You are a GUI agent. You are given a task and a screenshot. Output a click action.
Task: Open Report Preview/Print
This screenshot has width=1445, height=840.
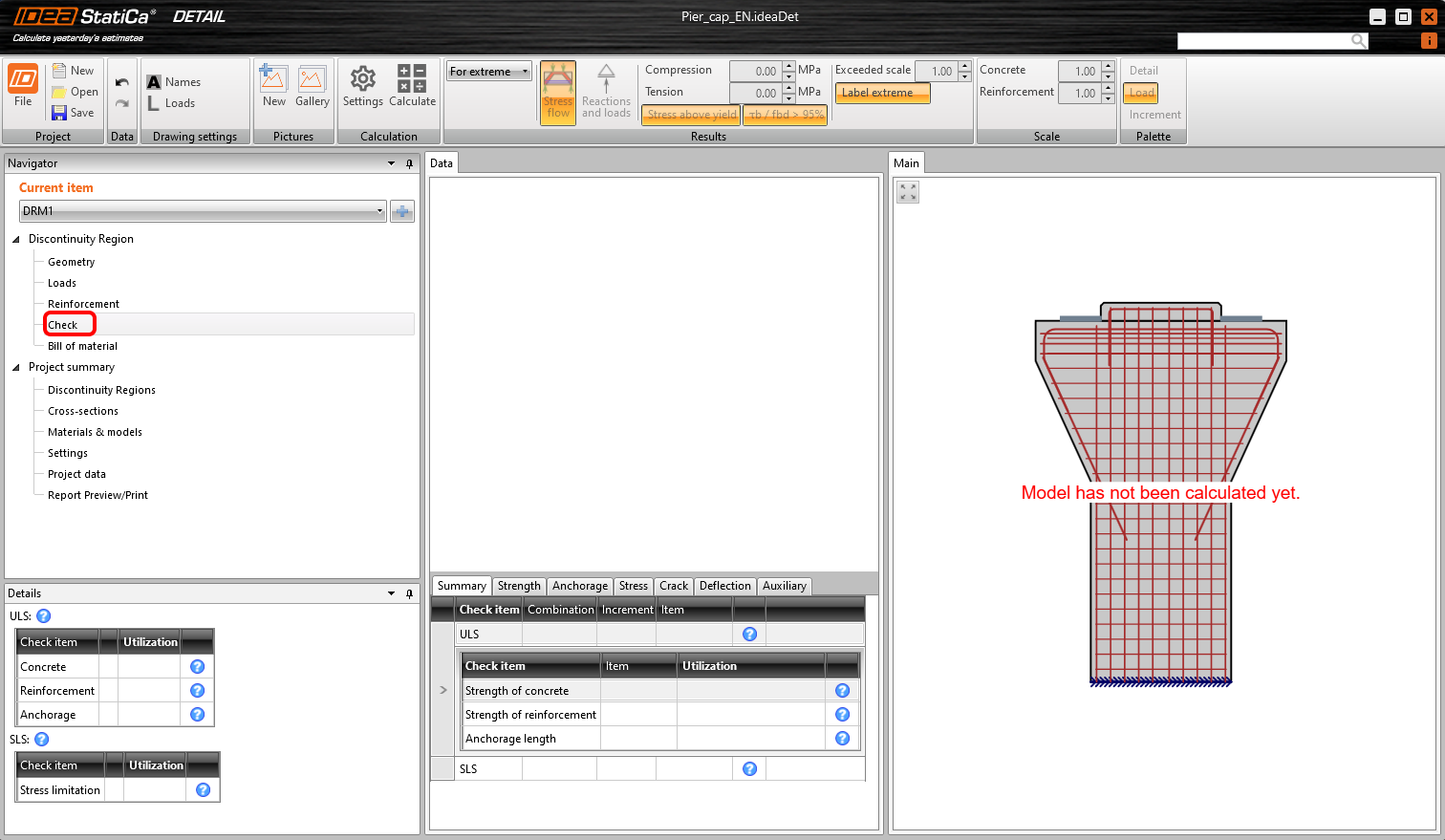(x=97, y=495)
